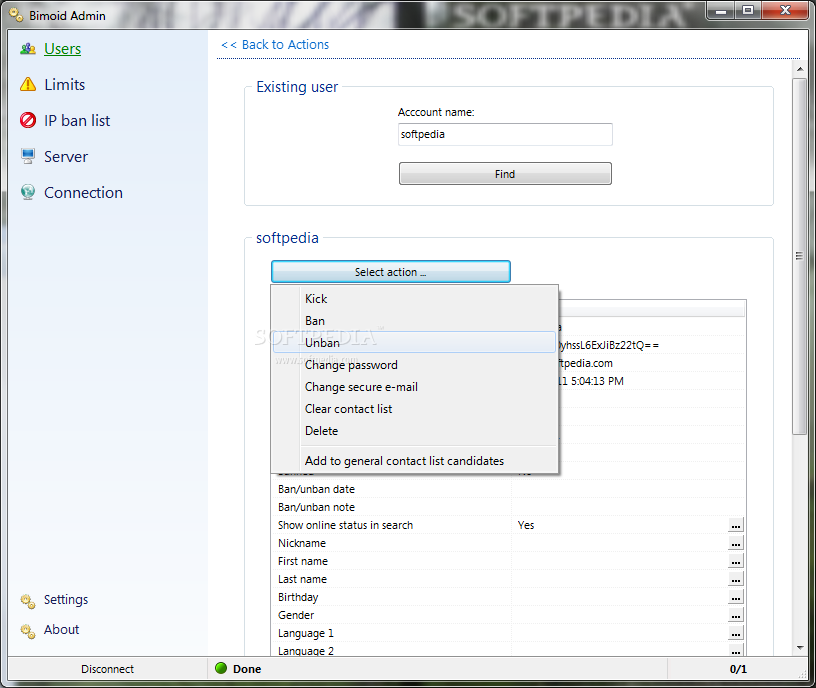Open the Select action dropdown button
Image resolution: width=816 pixels, height=688 pixels.
tap(390, 272)
